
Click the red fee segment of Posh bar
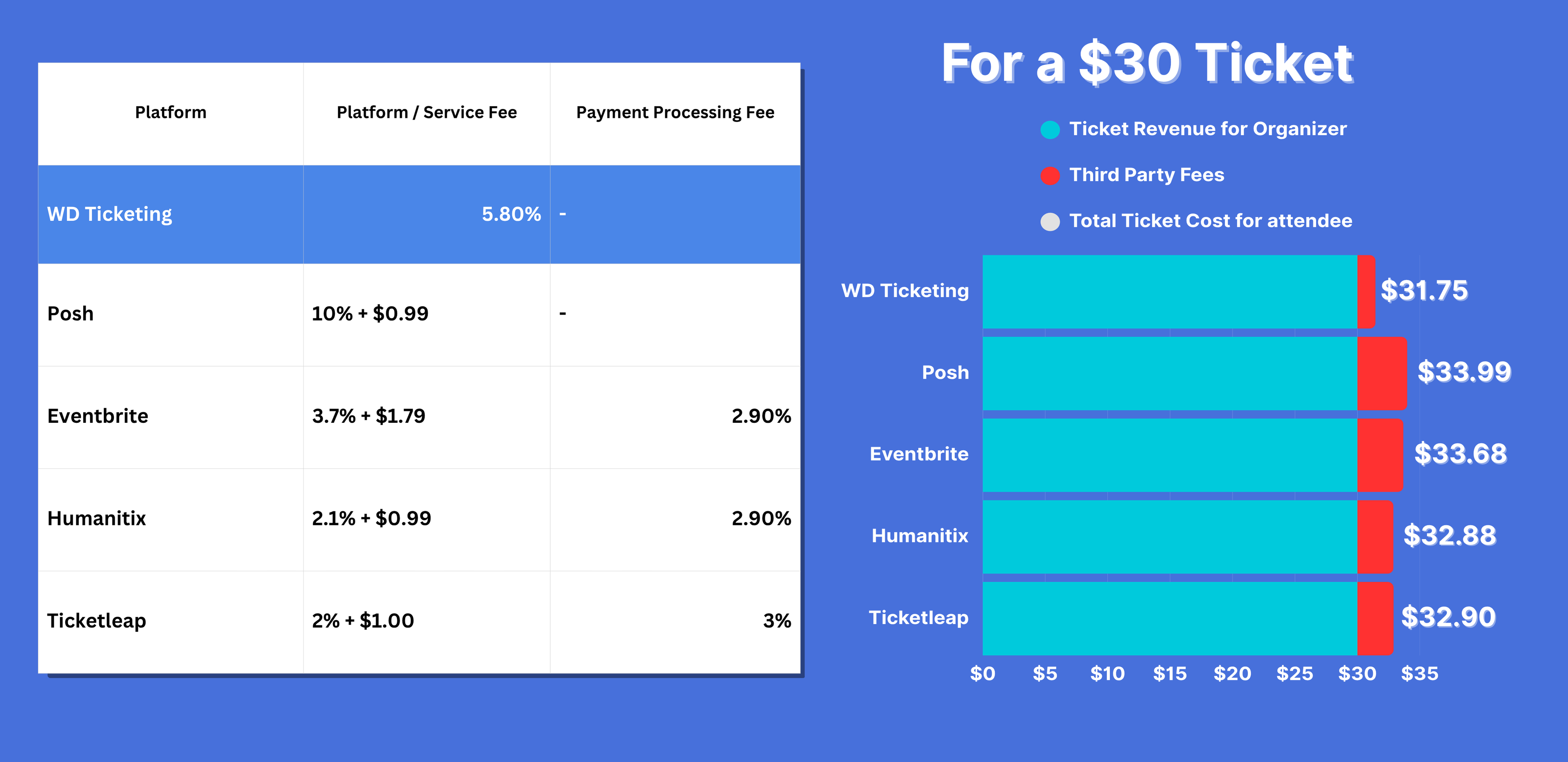tap(1381, 373)
